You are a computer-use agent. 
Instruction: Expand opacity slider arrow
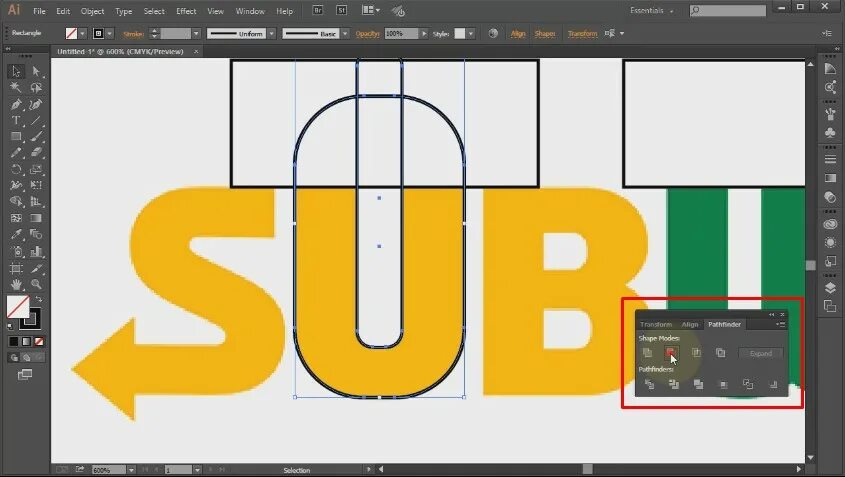(424, 33)
